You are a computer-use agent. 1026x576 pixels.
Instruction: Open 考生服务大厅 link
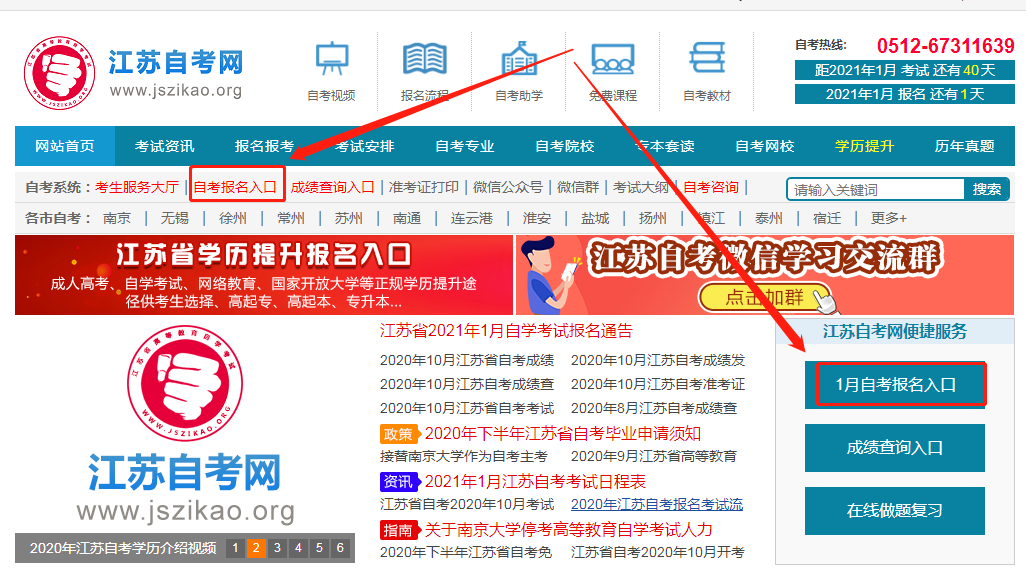(x=137, y=187)
